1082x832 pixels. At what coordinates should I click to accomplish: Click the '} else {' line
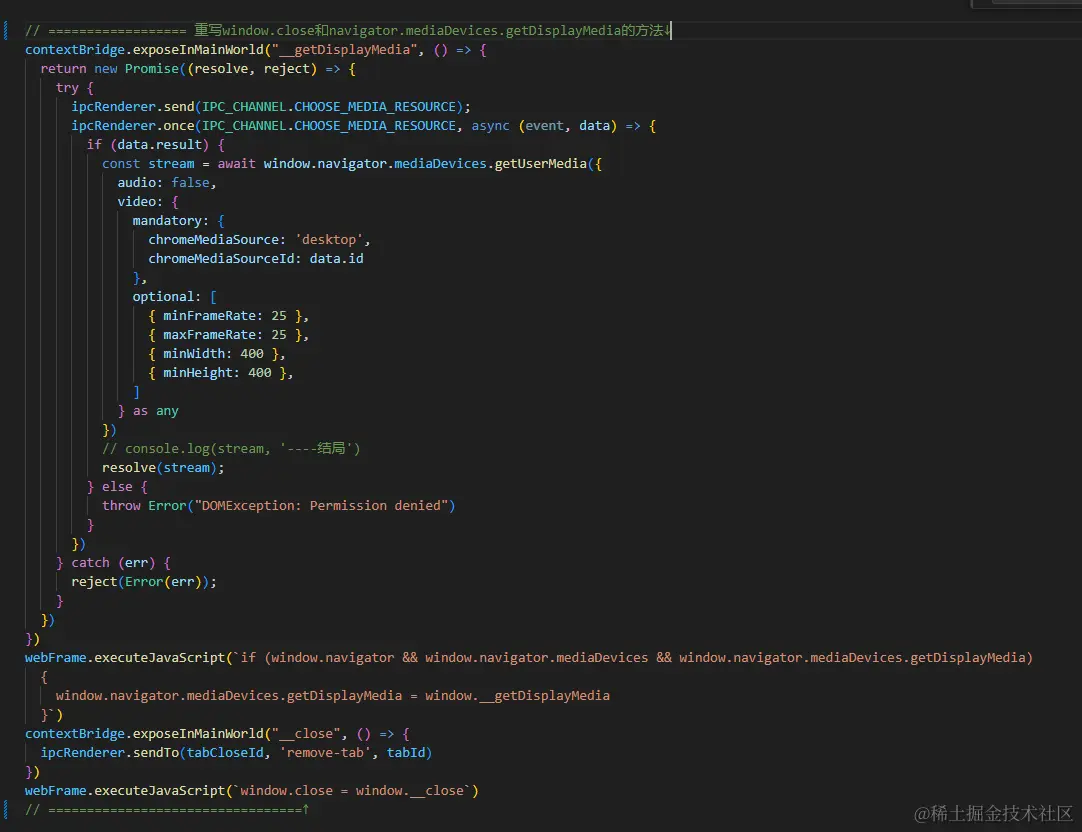point(117,486)
